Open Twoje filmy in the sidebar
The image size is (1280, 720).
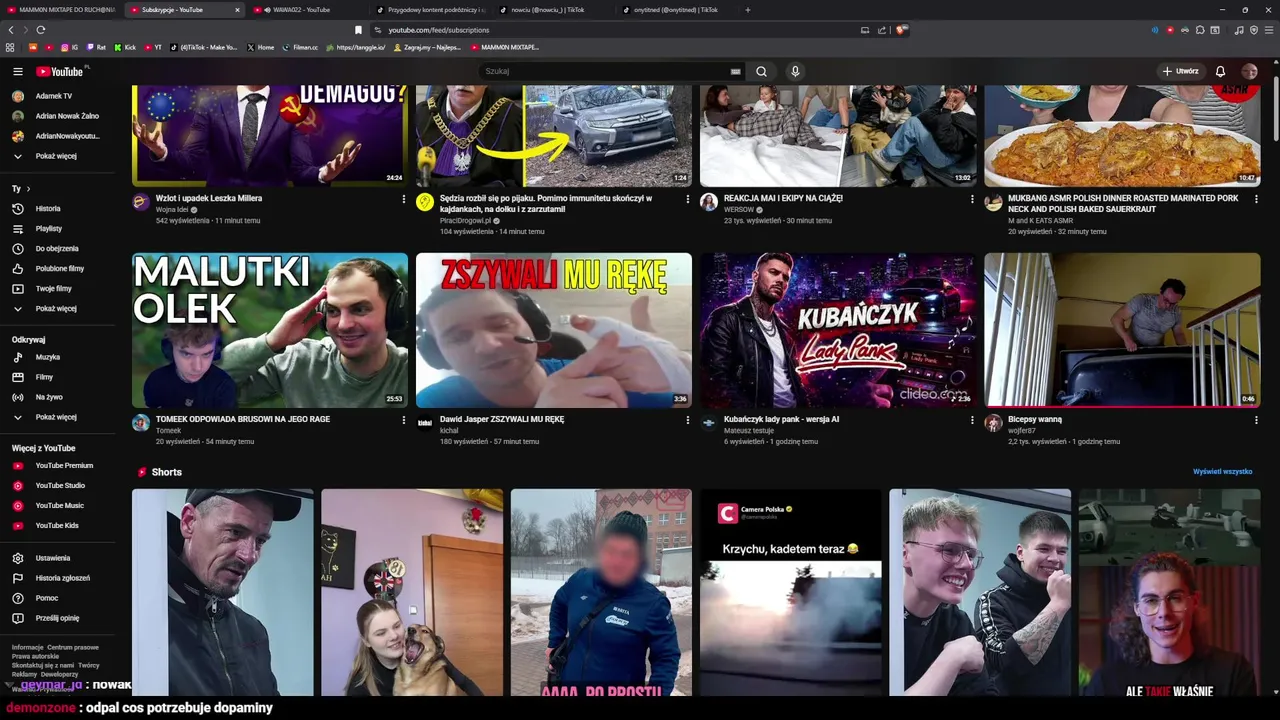coord(60,289)
